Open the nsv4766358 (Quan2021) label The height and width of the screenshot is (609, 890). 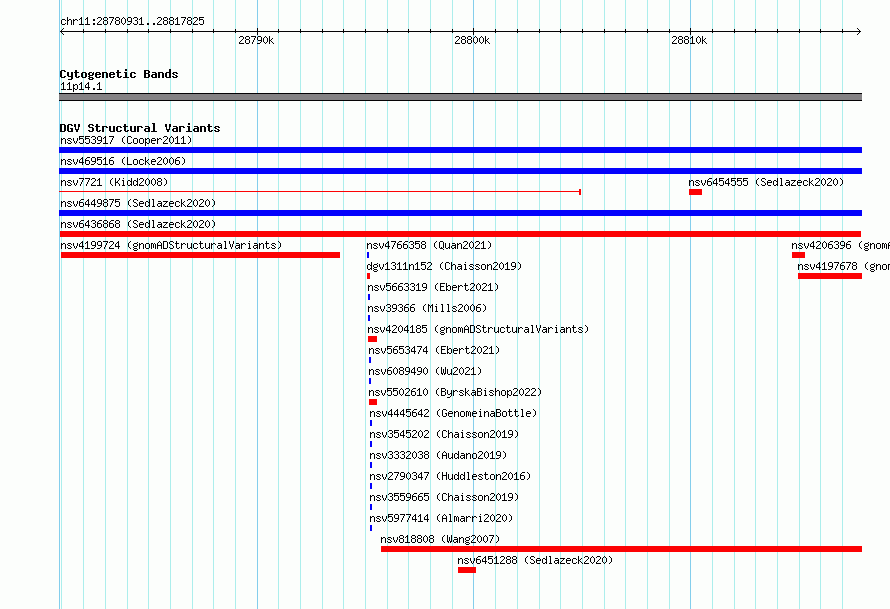coord(429,245)
